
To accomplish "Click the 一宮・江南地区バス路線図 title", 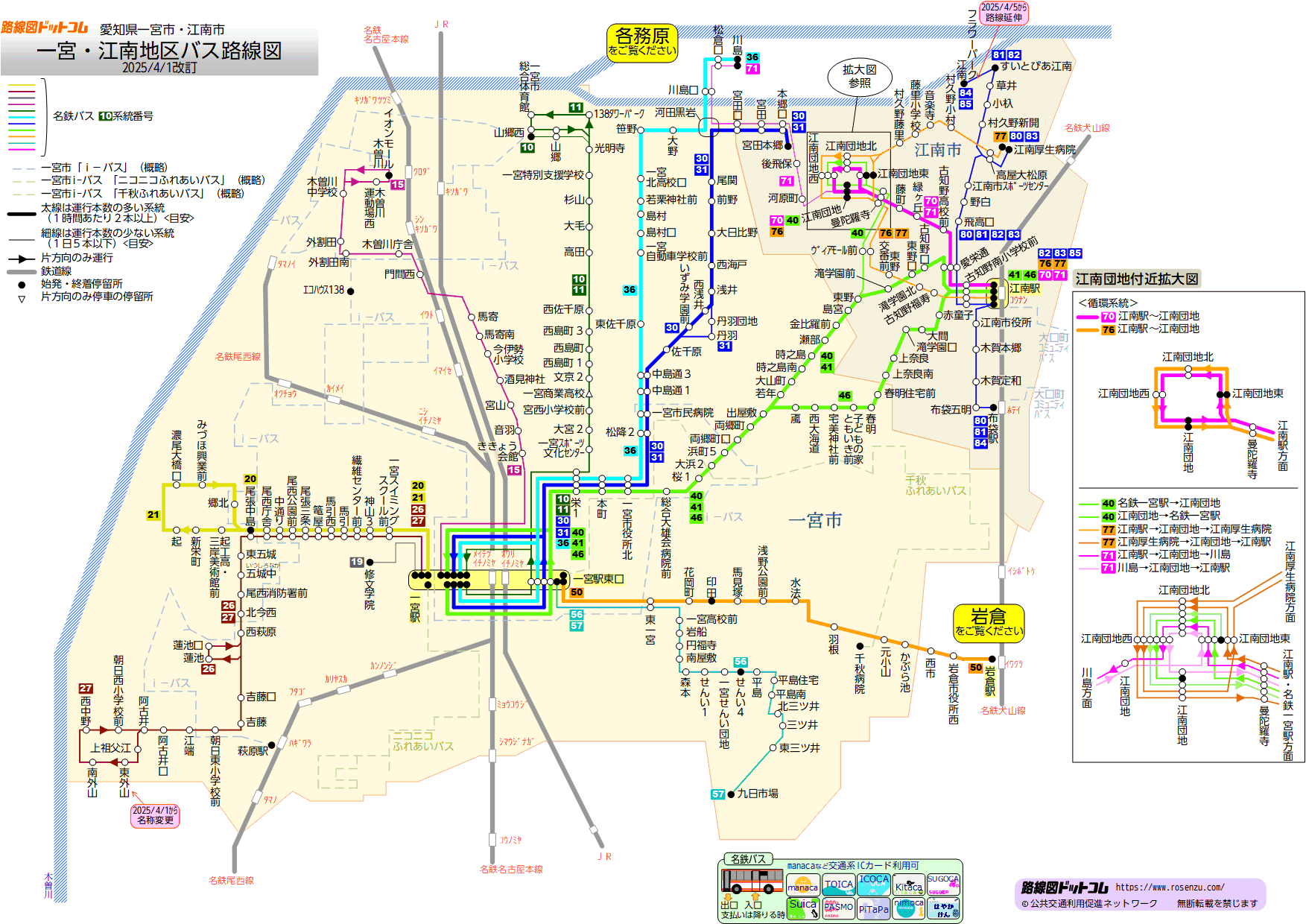I will tap(159, 51).
